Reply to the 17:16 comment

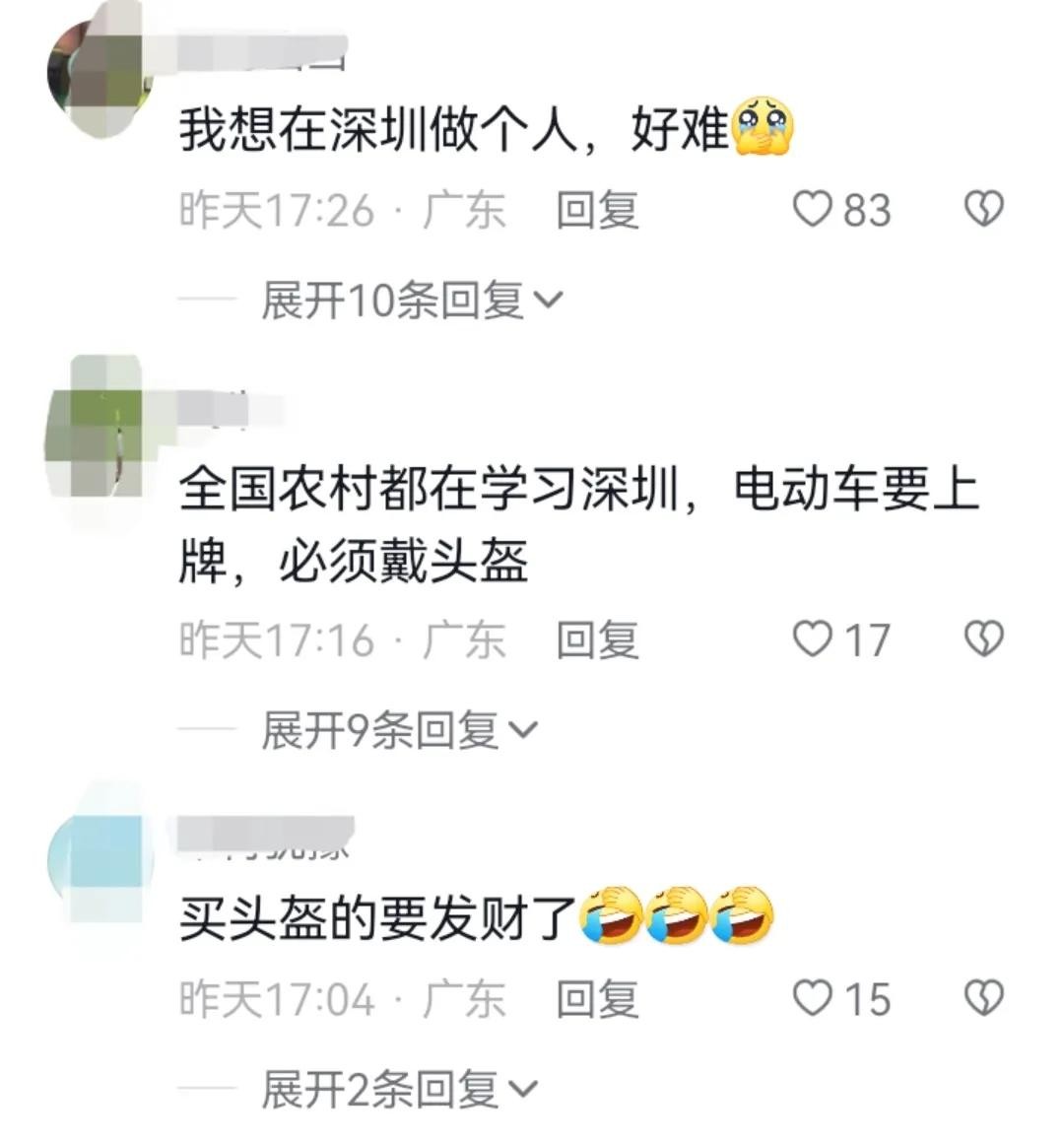pos(597,639)
